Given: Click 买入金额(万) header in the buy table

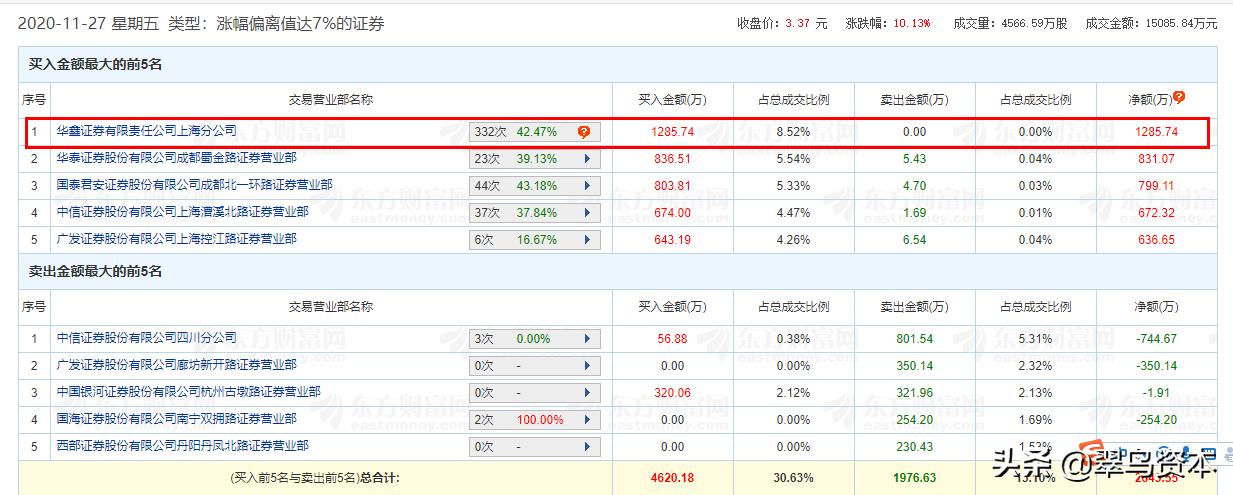Looking at the screenshot, I should click(672, 99).
